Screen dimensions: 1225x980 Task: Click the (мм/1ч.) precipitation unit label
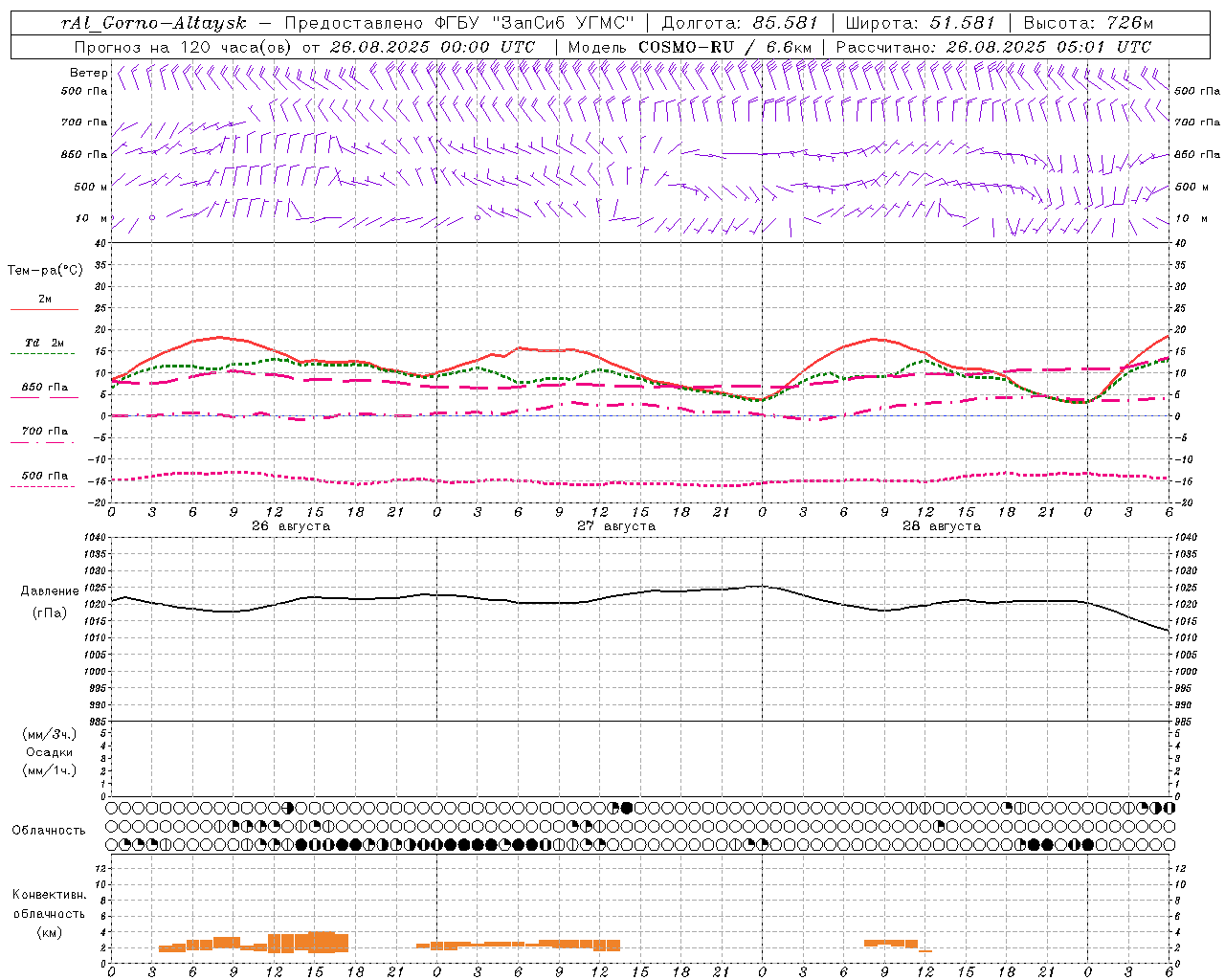pyautogui.click(x=50, y=770)
